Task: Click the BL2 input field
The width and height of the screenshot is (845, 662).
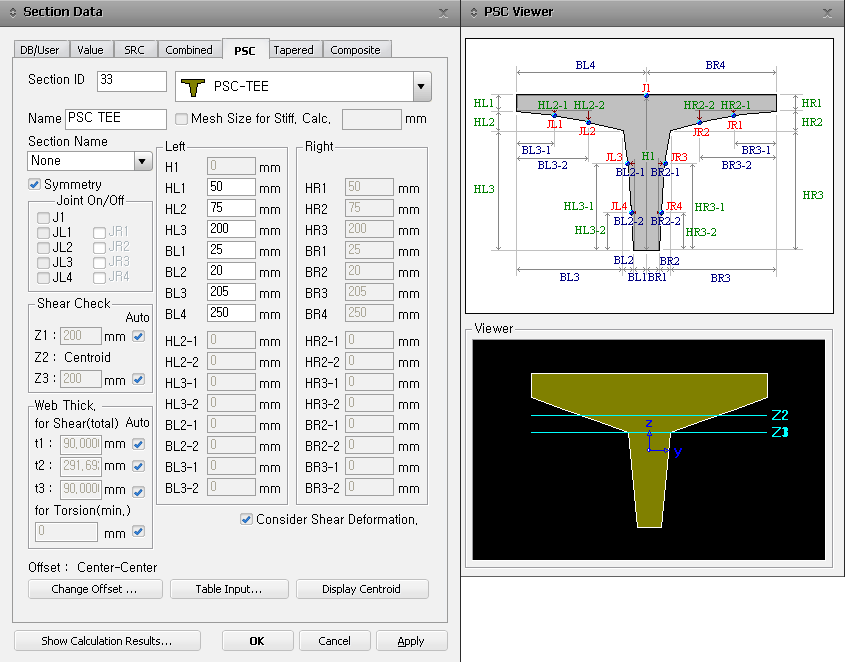Action: [x=231, y=271]
